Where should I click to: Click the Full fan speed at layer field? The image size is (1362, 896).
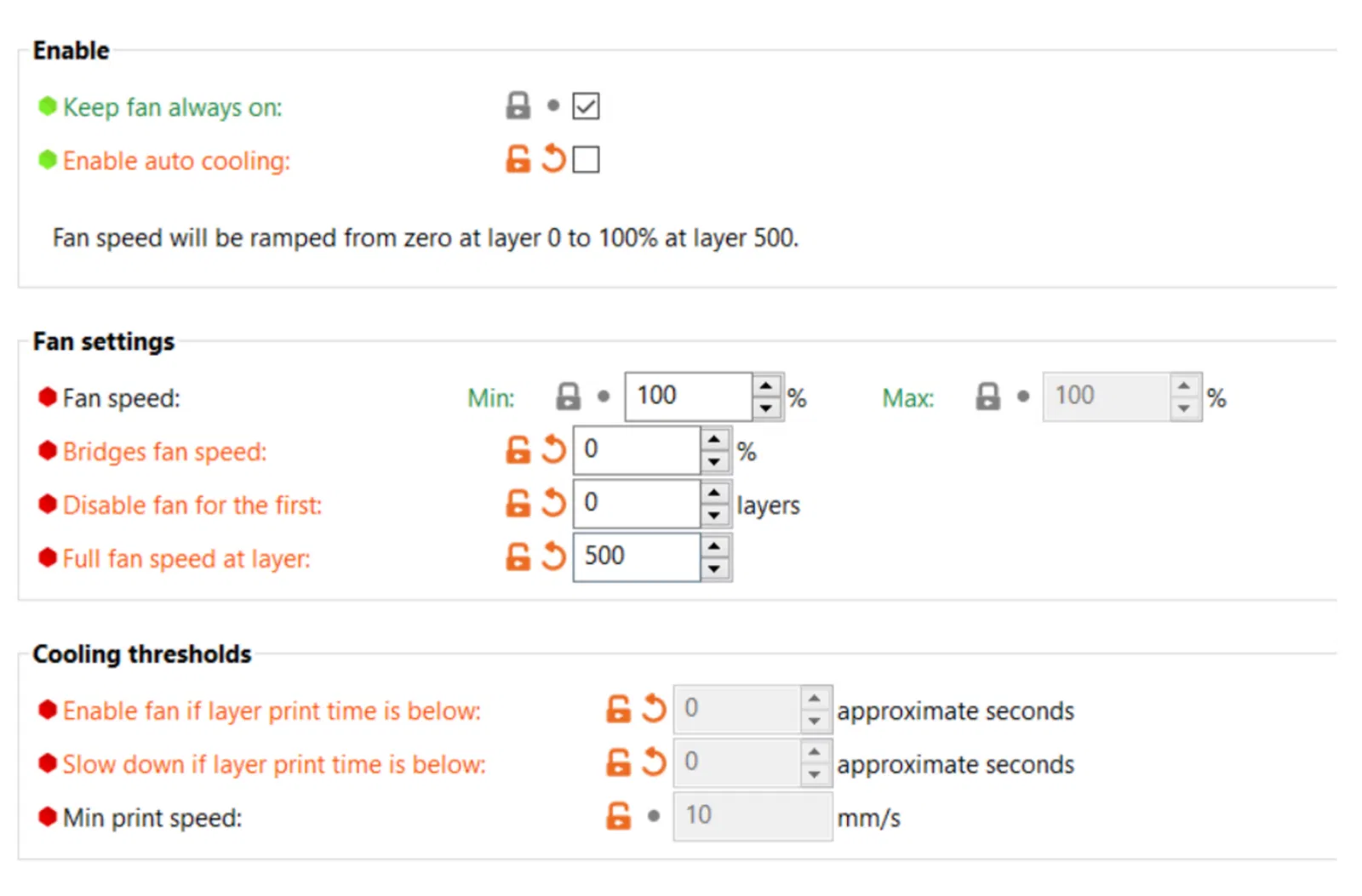point(636,557)
